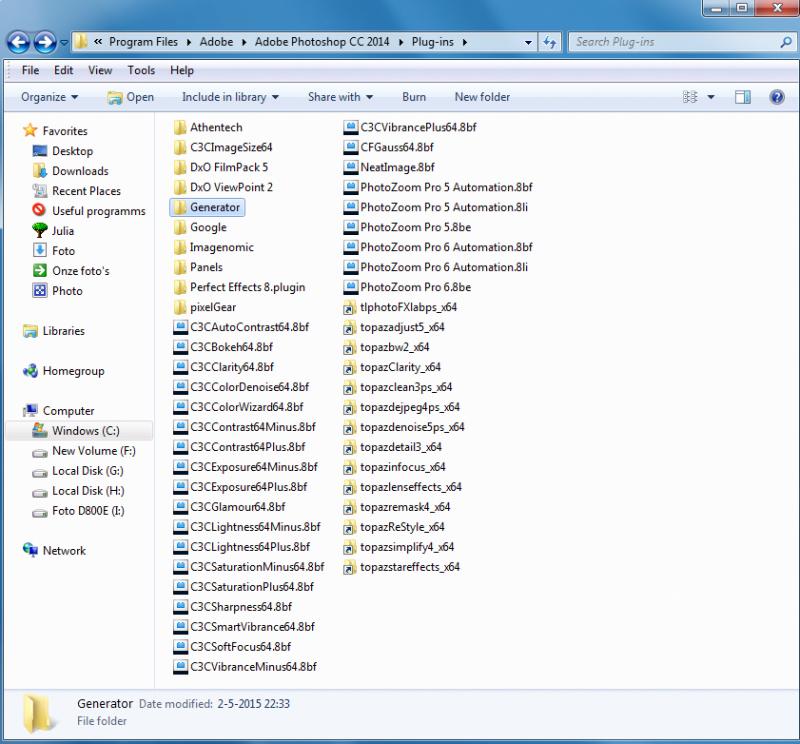Click the change view icon
Image resolution: width=800 pixels, height=744 pixels.
click(x=690, y=97)
